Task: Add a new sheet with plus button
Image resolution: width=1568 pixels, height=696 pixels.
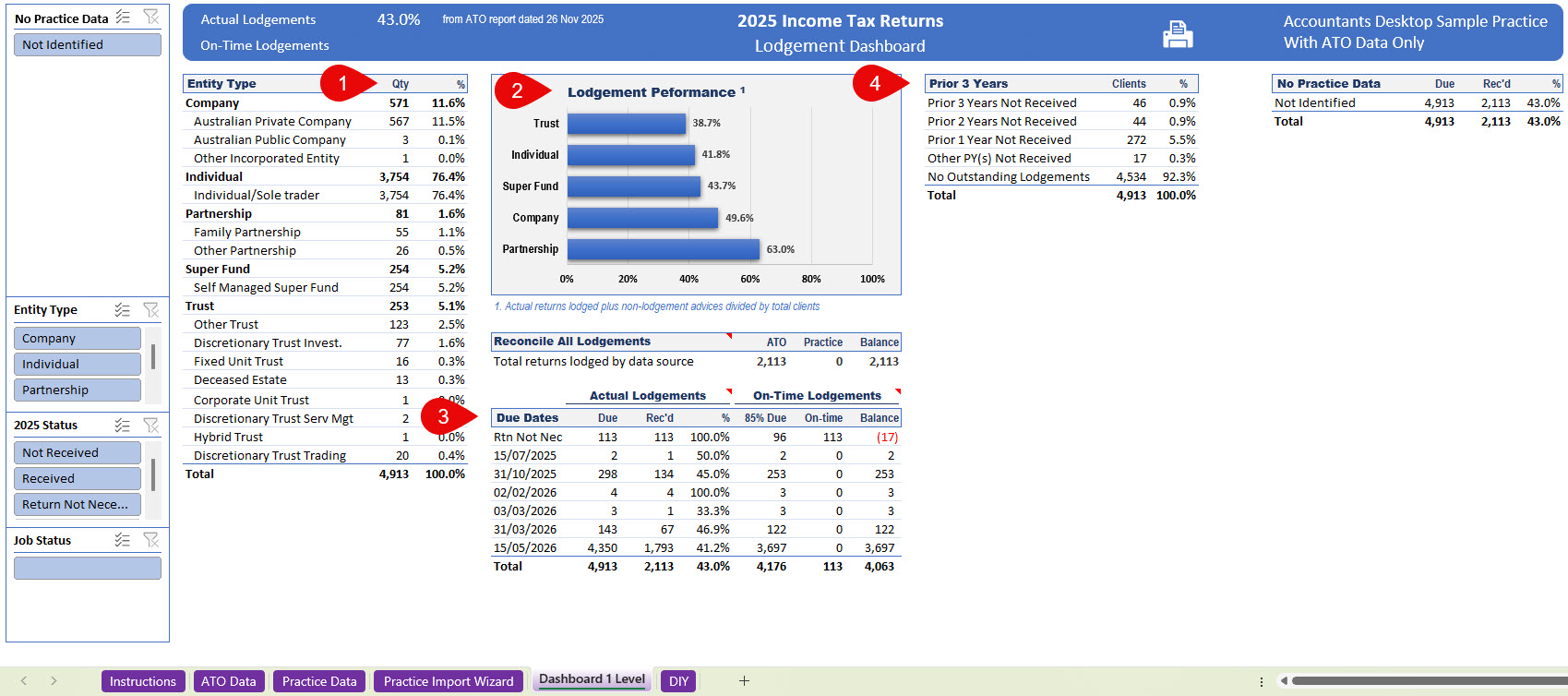Action: click(744, 681)
